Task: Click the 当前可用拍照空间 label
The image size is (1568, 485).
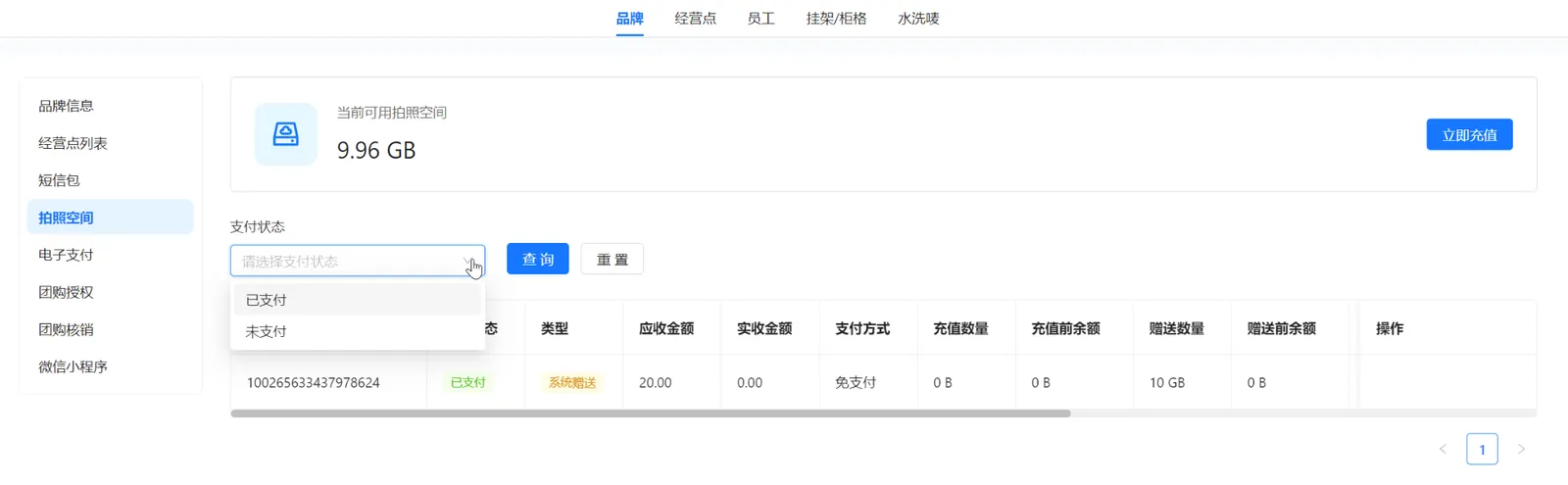Action: point(392,113)
